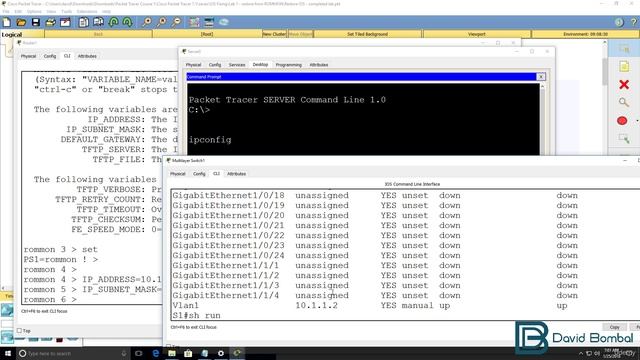Image resolution: width=640 pixels, height=360 pixels.
Task: Select CLI tab in Router window
Action: coord(67,56)
